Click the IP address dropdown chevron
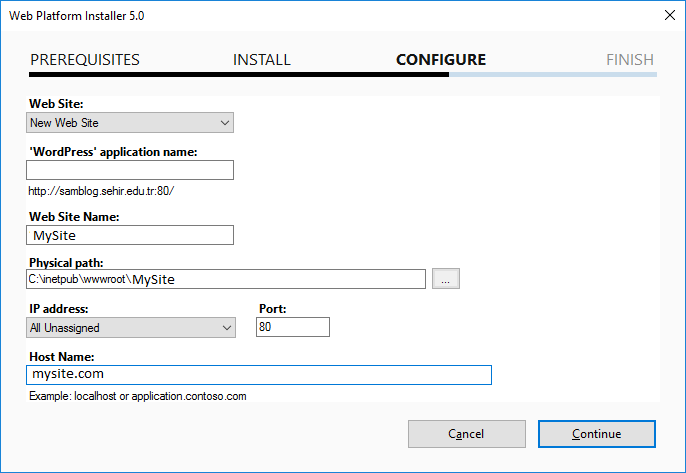Viewport: 686px width, 473px height. tap(227, 328)
